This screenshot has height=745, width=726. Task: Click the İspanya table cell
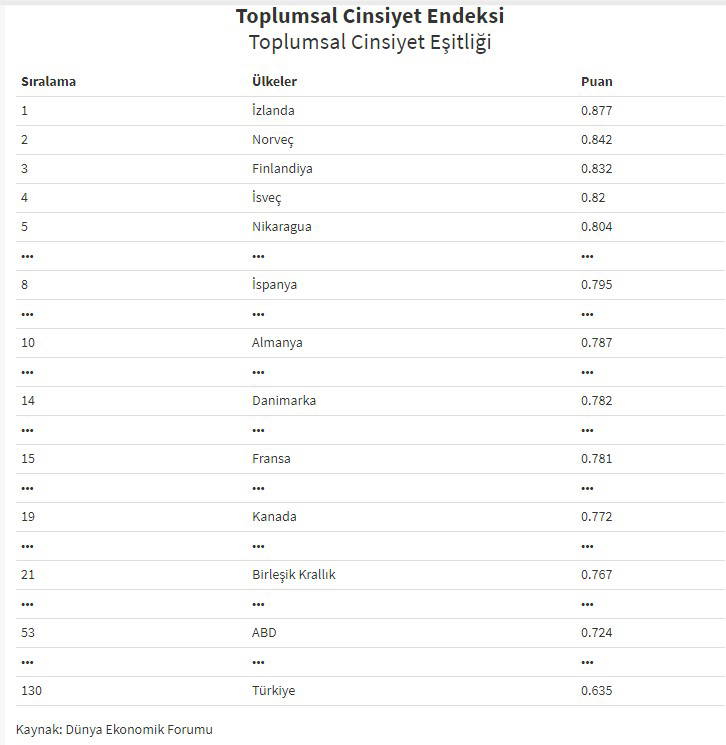pyautogui.click(x=274, y=284)
